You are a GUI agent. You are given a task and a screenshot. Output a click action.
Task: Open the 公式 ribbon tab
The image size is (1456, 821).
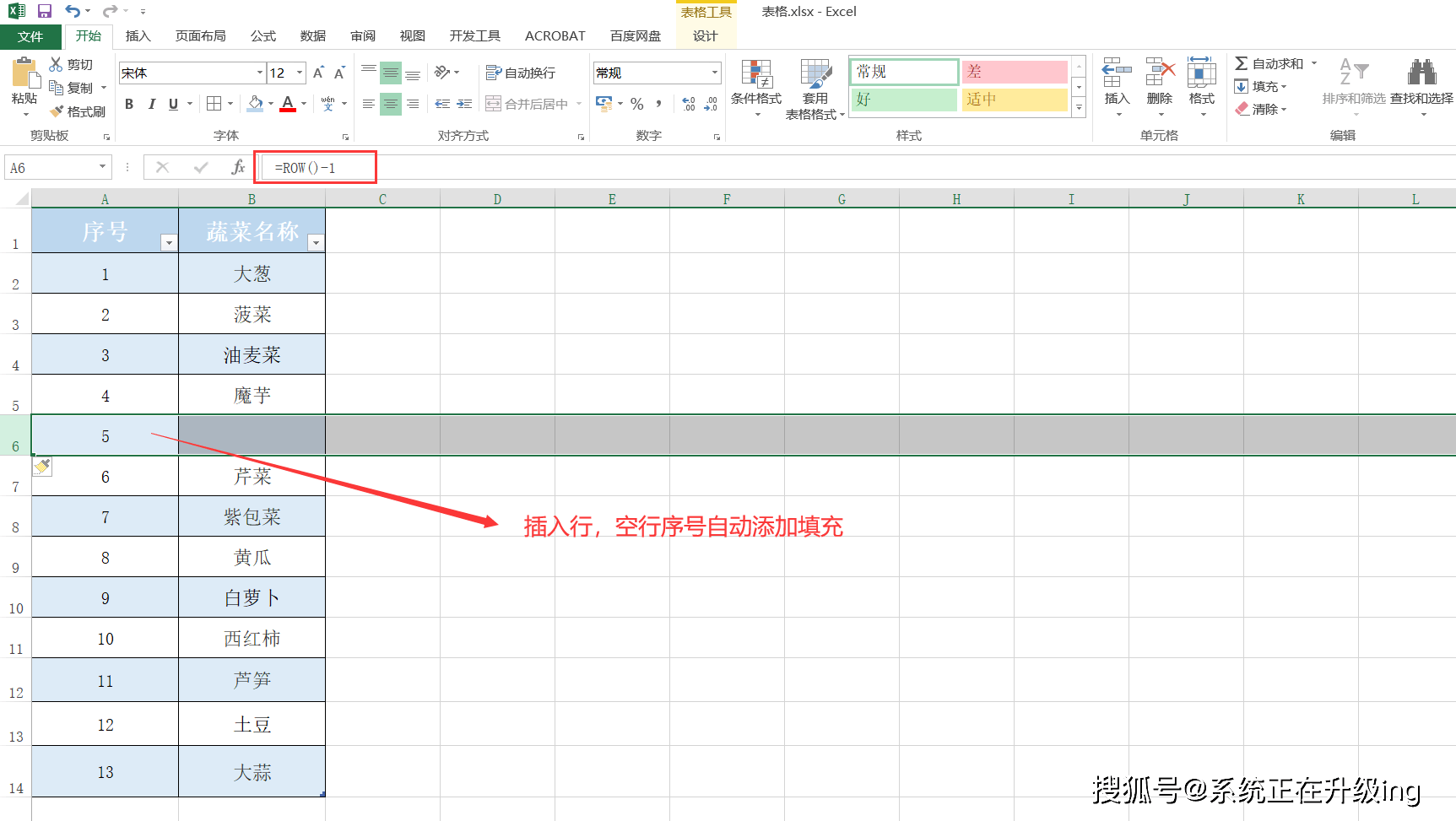click(x=263, y=36)
